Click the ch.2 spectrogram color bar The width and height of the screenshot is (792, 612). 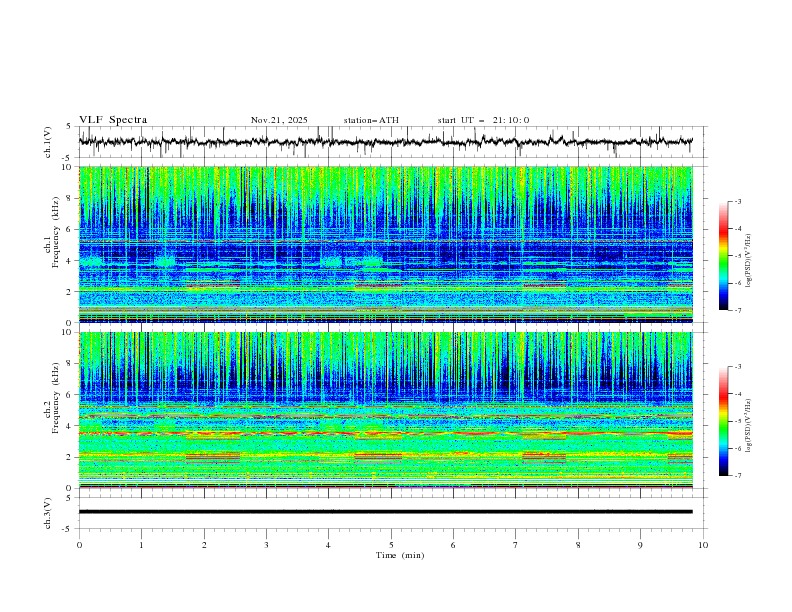click(x=723, y=421)
